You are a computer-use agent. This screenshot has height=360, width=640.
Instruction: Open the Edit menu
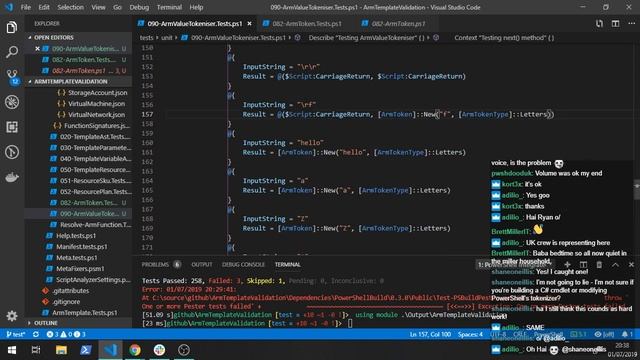coord(44,7)
